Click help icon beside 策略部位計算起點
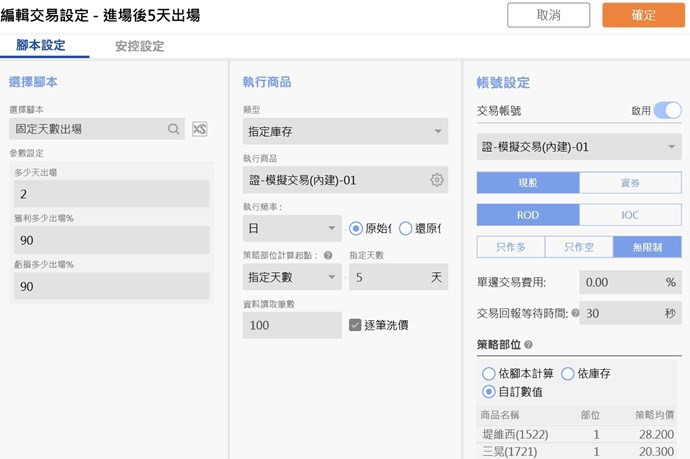 click(328, 256)
